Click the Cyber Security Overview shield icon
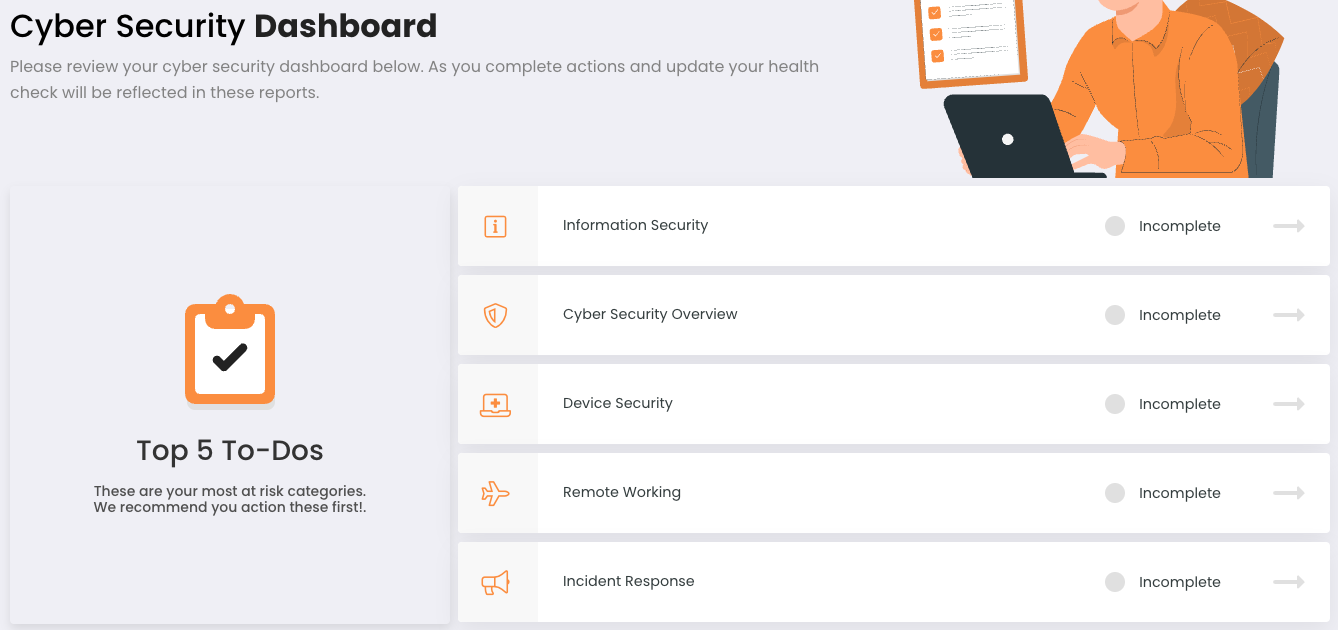This screenshot has width=1338, height=630. pos(495,316)
